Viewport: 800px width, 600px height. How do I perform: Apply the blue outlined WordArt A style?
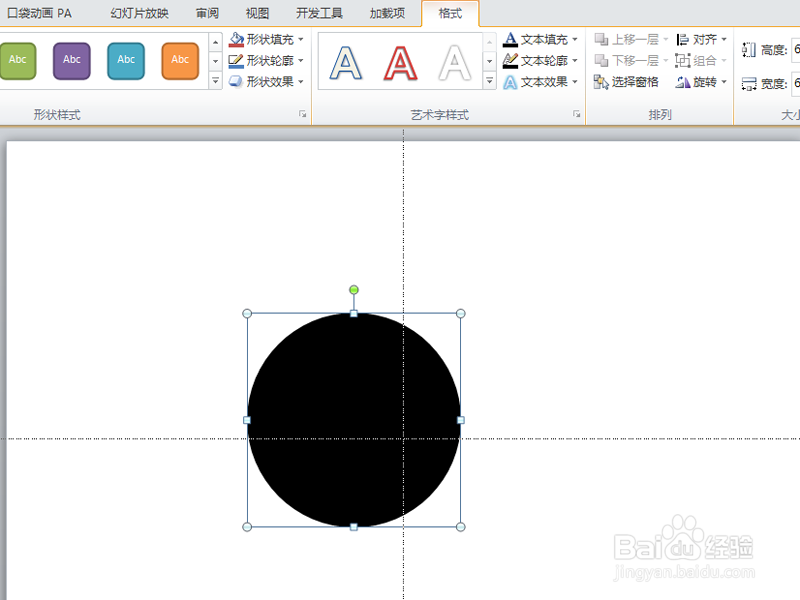346,63
